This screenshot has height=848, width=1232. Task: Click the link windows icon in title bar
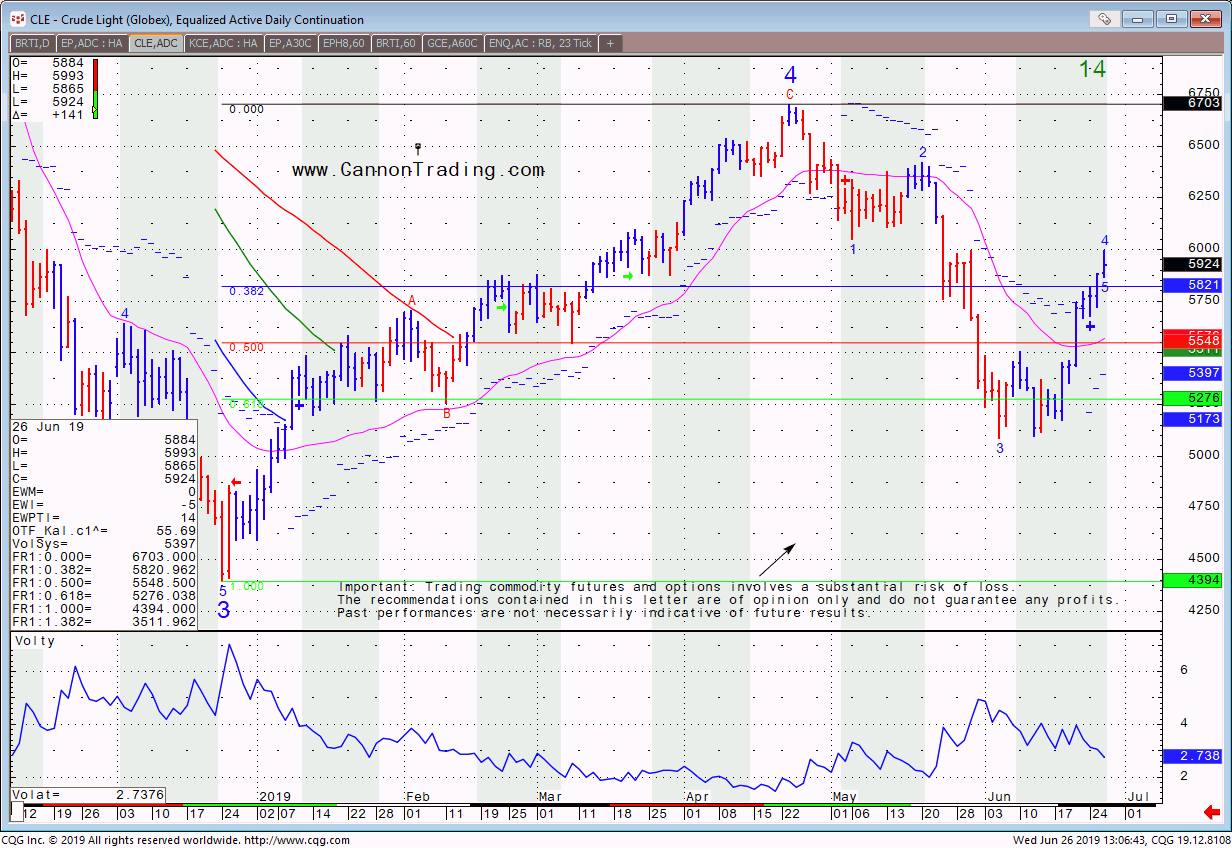[1105, 19]
